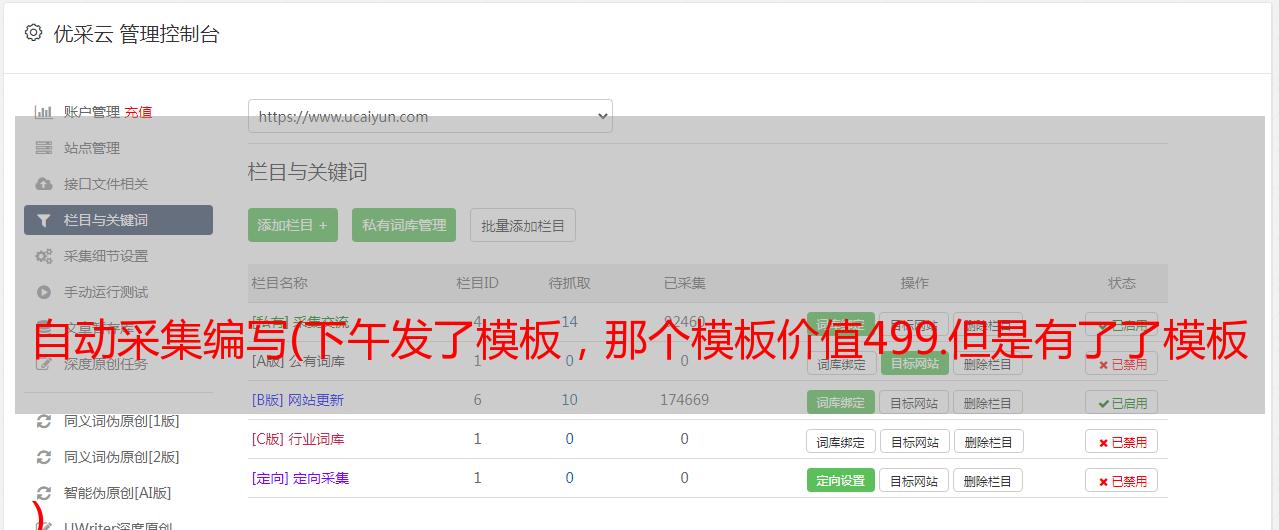This screenshot has width=1279, height=530.
Task: Click 目标网站 in the 行业词库 row
Action: [x=914, y=441]
